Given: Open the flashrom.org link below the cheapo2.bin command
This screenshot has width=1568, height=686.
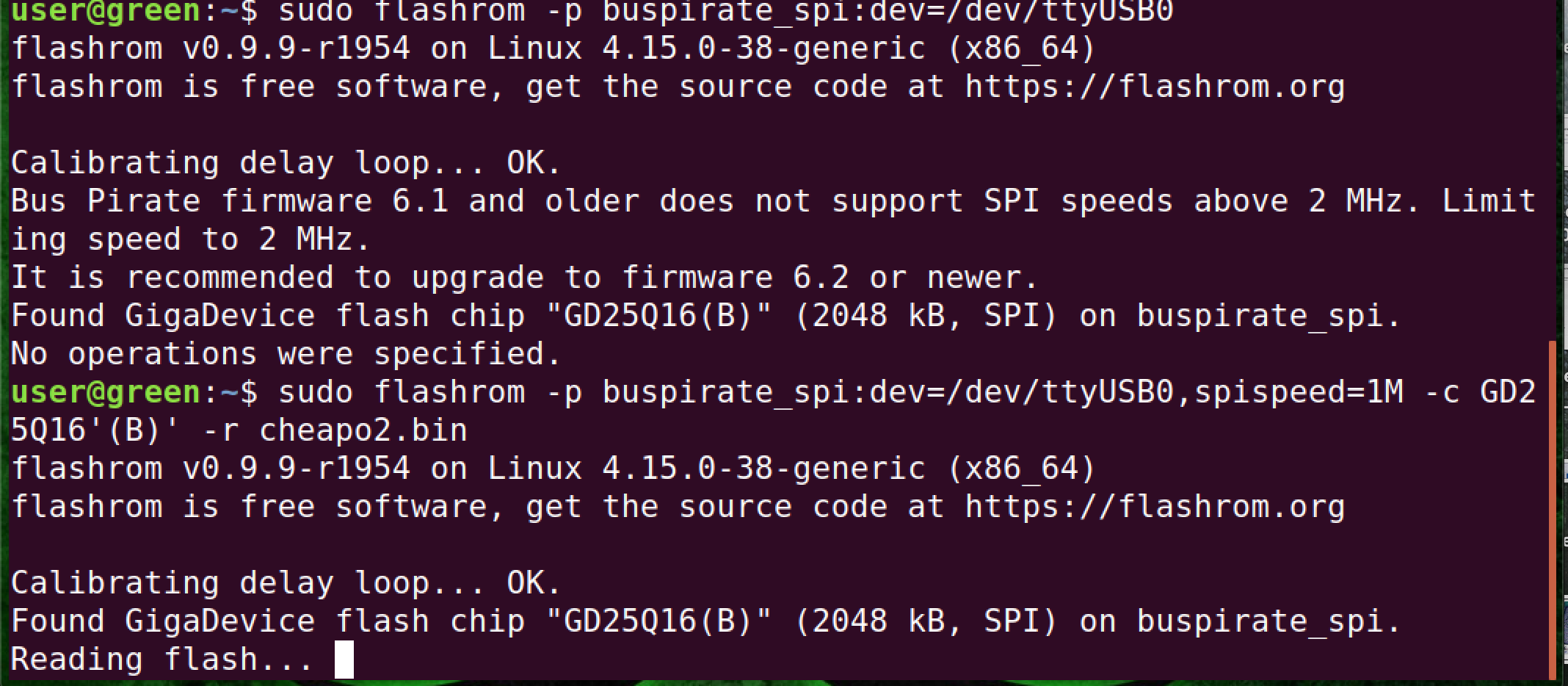Looking at the screenshot, I should pyautogui.click(x=1155, y=507).
